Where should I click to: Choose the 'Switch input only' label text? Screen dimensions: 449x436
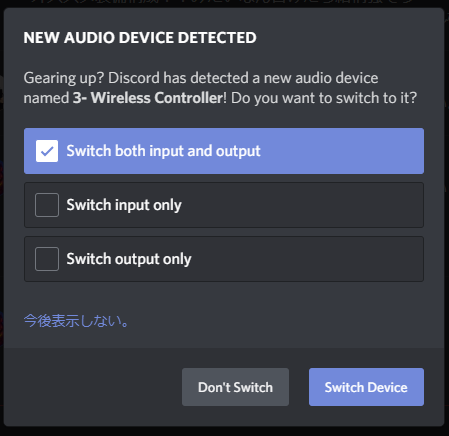(124, 205)
